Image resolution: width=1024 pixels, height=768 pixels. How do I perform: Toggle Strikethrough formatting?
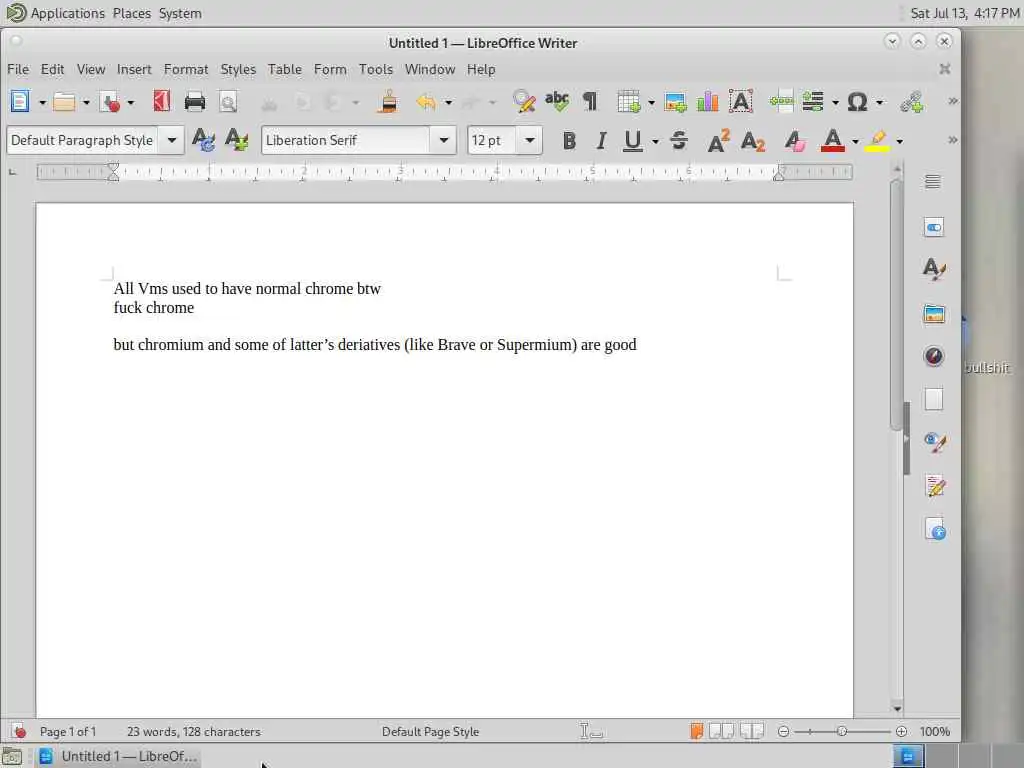point(679,140)
